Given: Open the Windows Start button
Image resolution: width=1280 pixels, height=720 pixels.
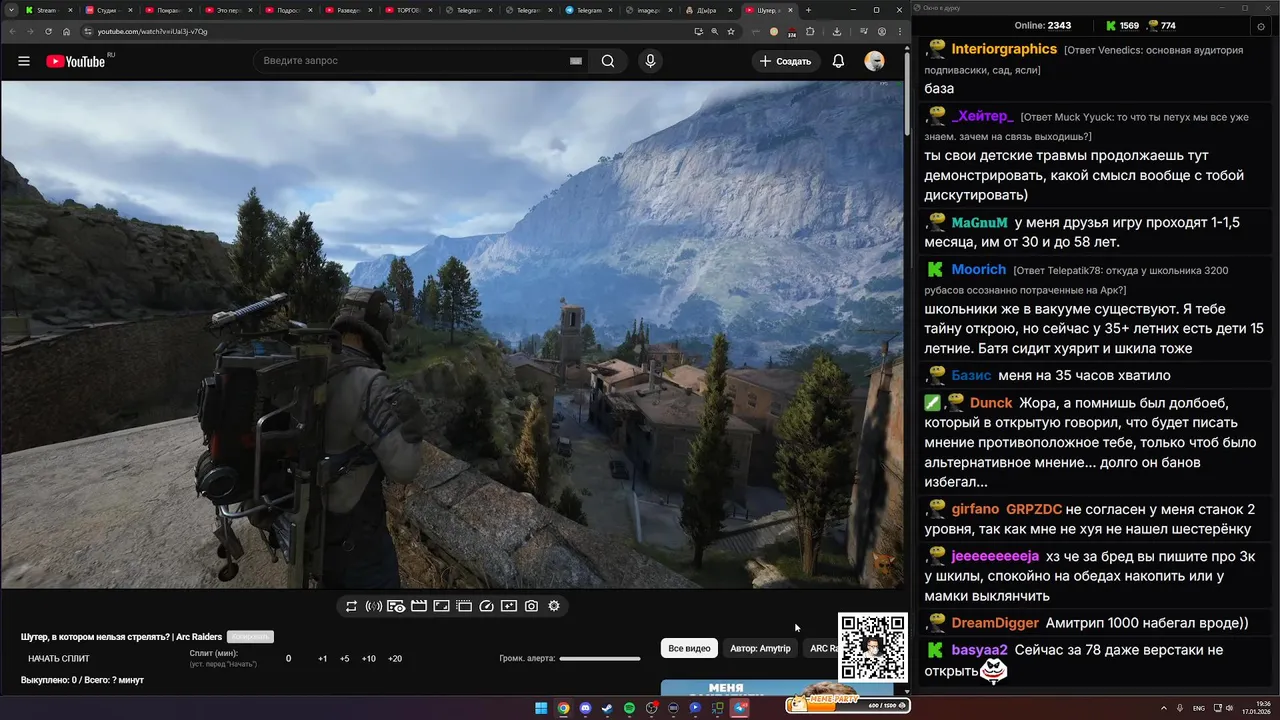Looking at the screenshot, I should tap(541, 708).
